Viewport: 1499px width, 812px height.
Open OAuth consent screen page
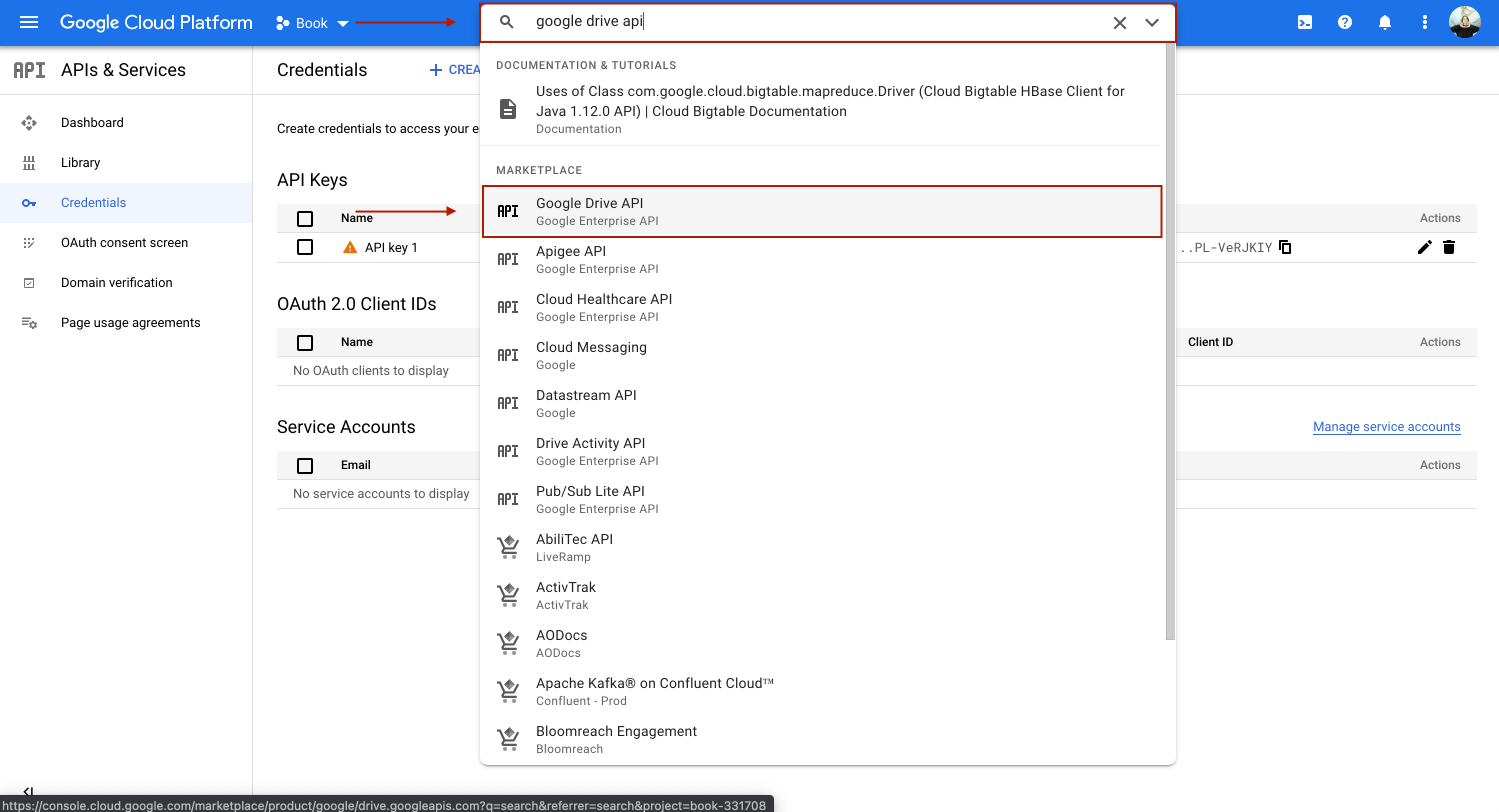[124, 242]
